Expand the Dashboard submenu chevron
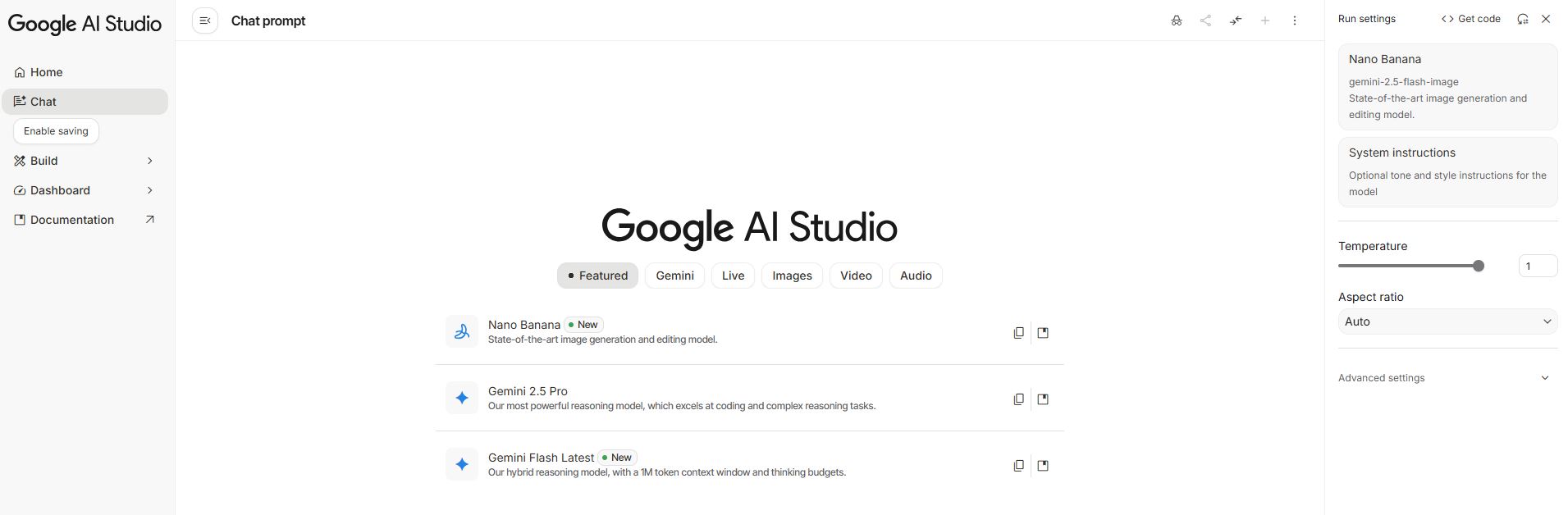Screen dimensions: 1568x515 click(149, 190)
